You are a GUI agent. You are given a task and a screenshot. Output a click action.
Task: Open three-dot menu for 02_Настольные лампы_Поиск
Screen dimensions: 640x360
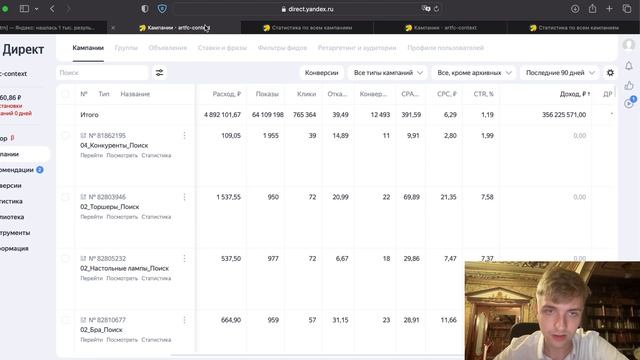(x=184, y=259)
